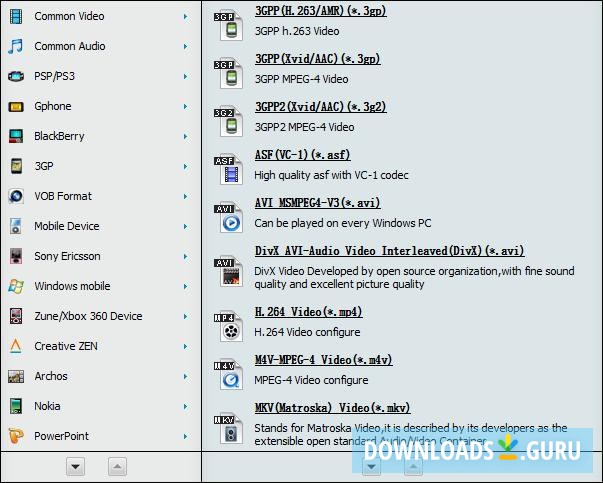
Task: Click the PSP/PS3 console icon
Action: [16, 76]
